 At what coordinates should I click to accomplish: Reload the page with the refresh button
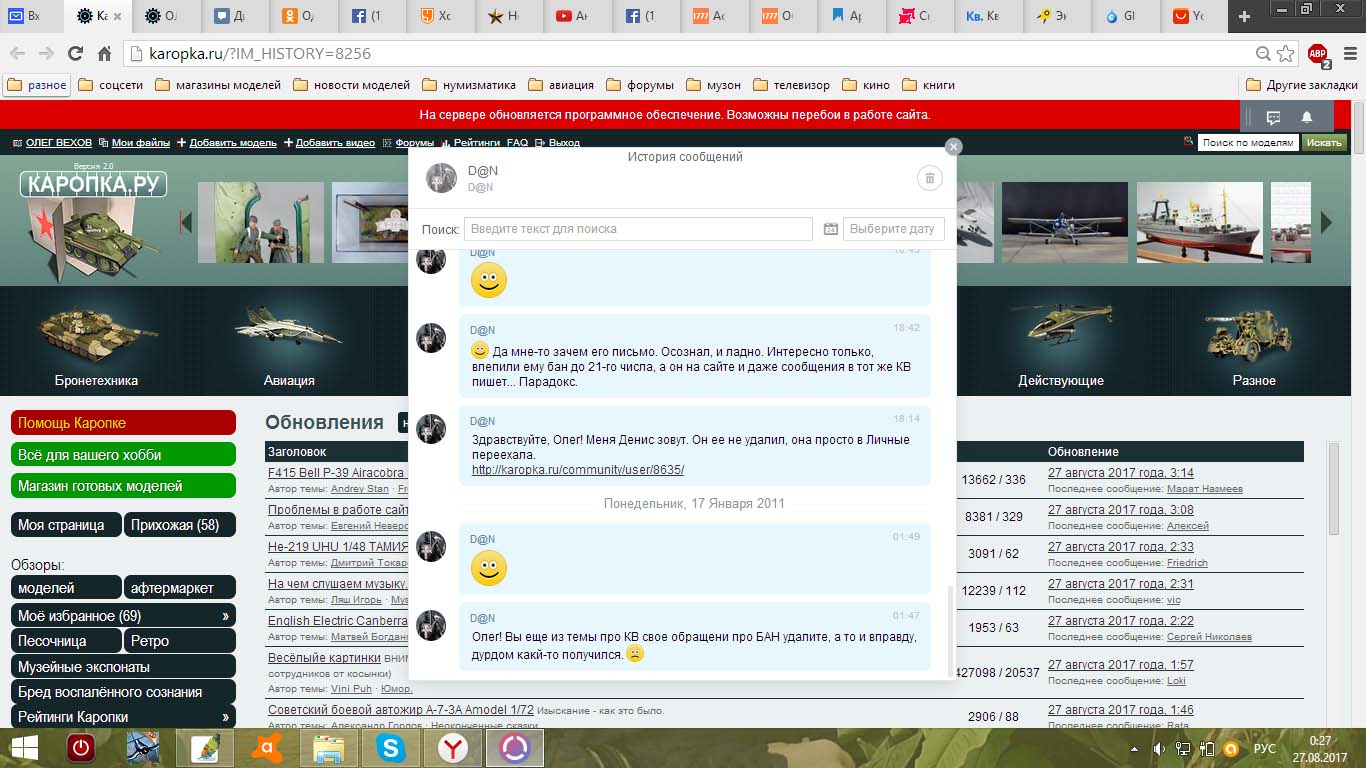point(75,53)
